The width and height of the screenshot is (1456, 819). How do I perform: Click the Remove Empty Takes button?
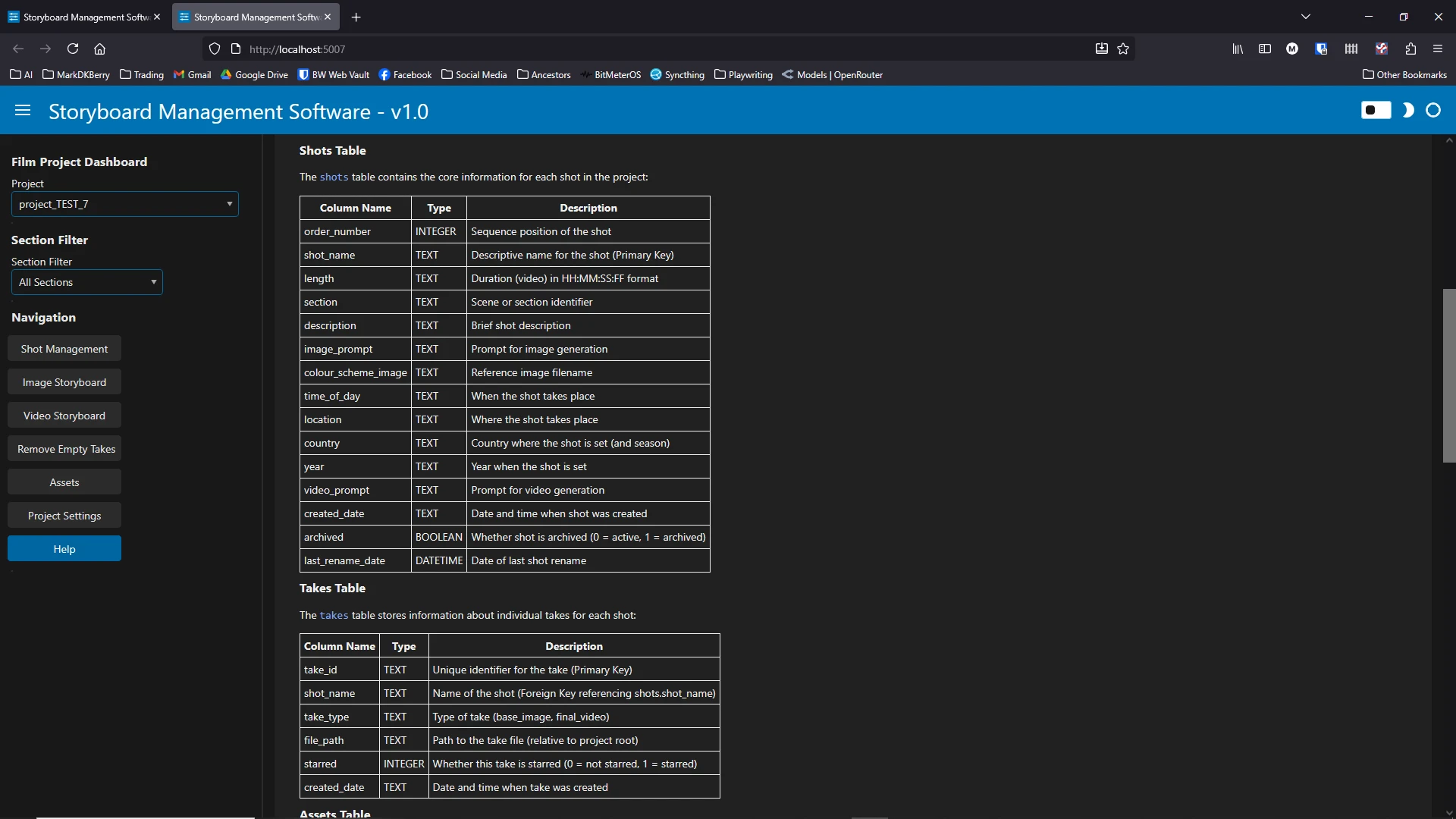click(x=65, y=448)
